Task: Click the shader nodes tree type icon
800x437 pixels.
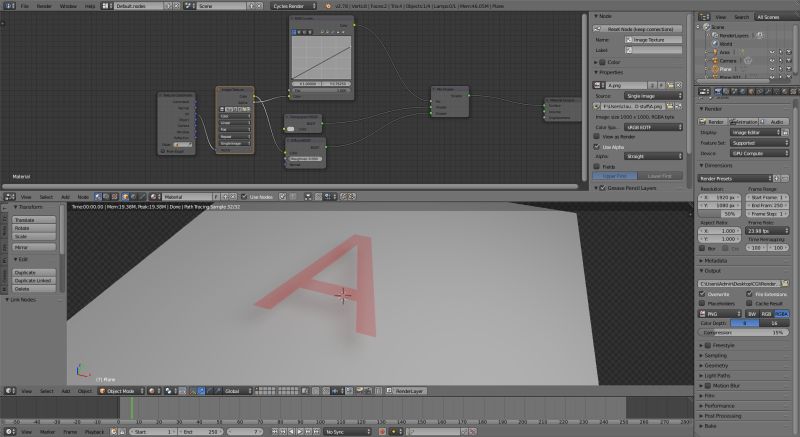Action: pos(98,197)
